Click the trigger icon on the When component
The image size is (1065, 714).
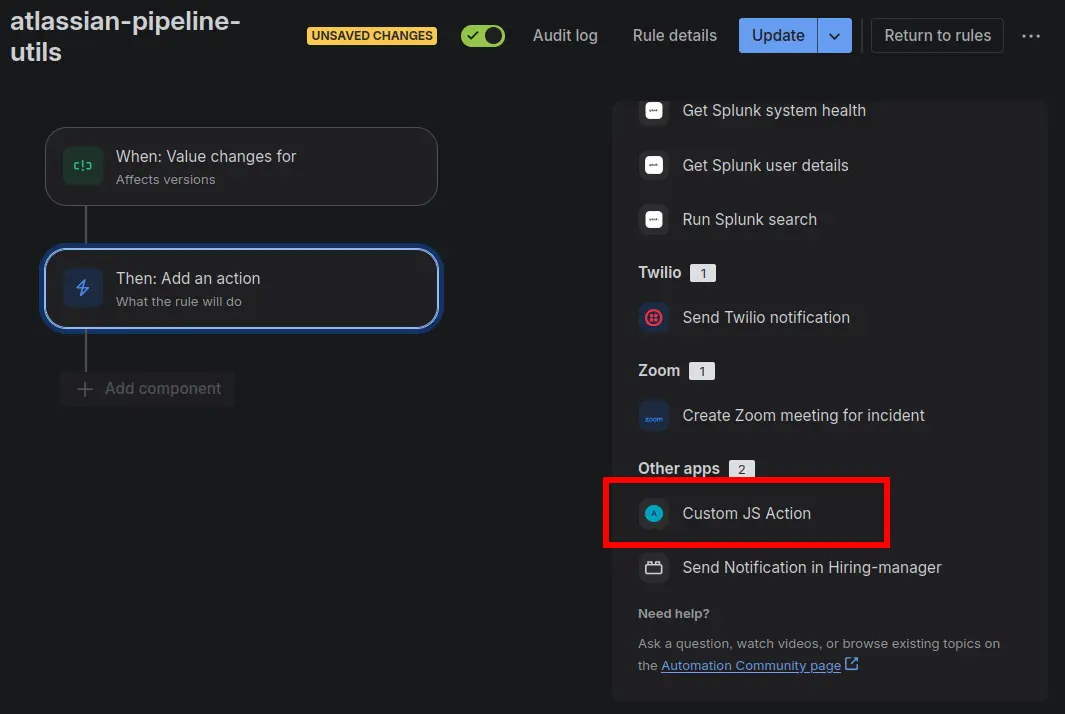coord(83,166)
